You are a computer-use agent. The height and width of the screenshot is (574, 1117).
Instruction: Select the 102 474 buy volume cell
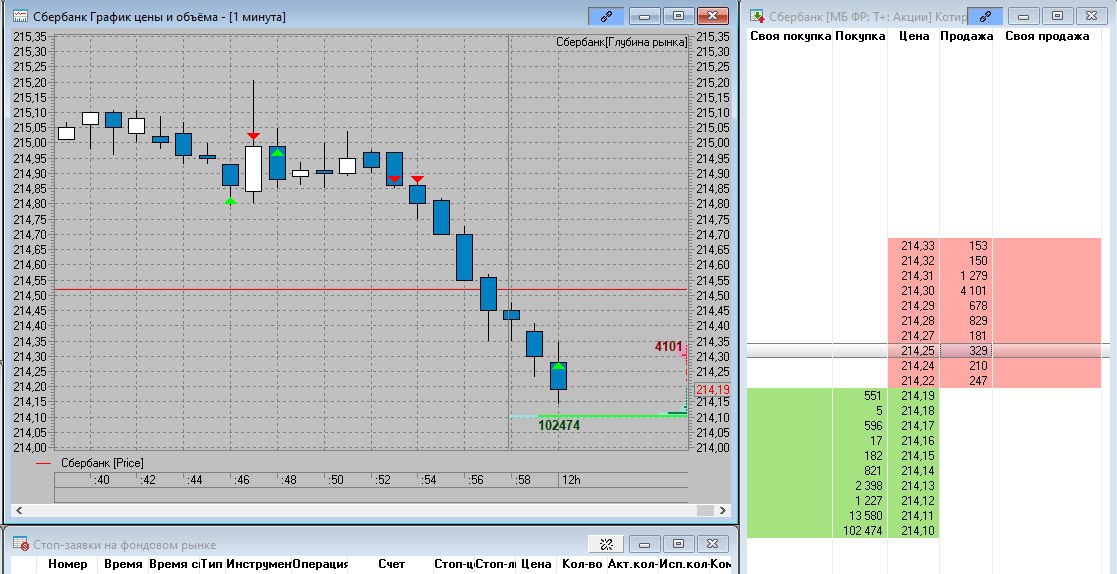[x=860, y=531]
